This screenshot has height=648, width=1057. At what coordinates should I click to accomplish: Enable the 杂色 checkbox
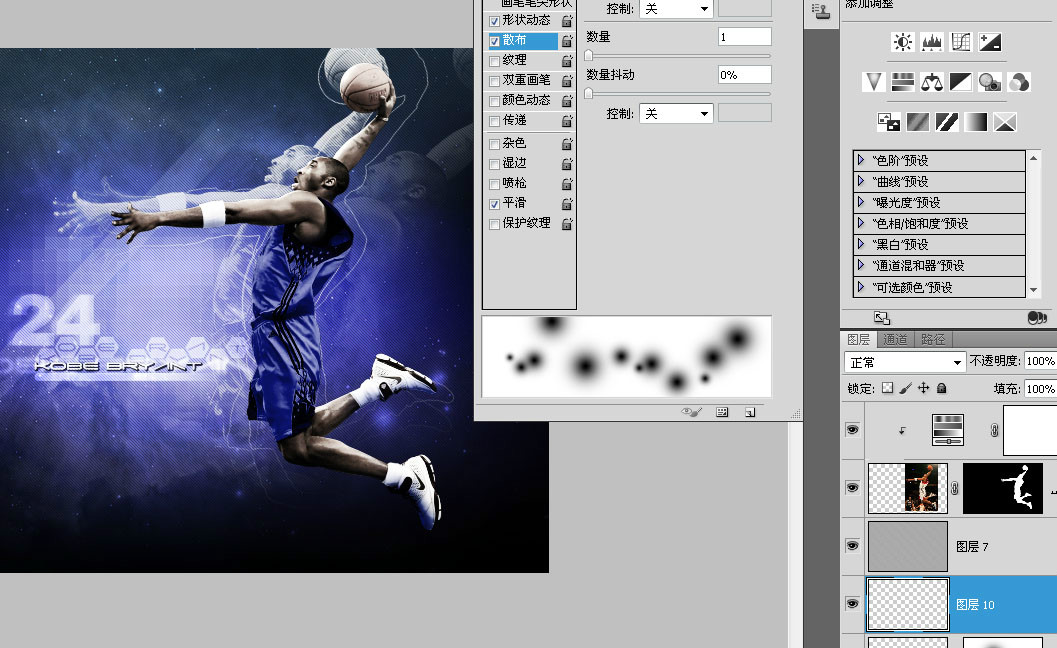pos(494,144)
